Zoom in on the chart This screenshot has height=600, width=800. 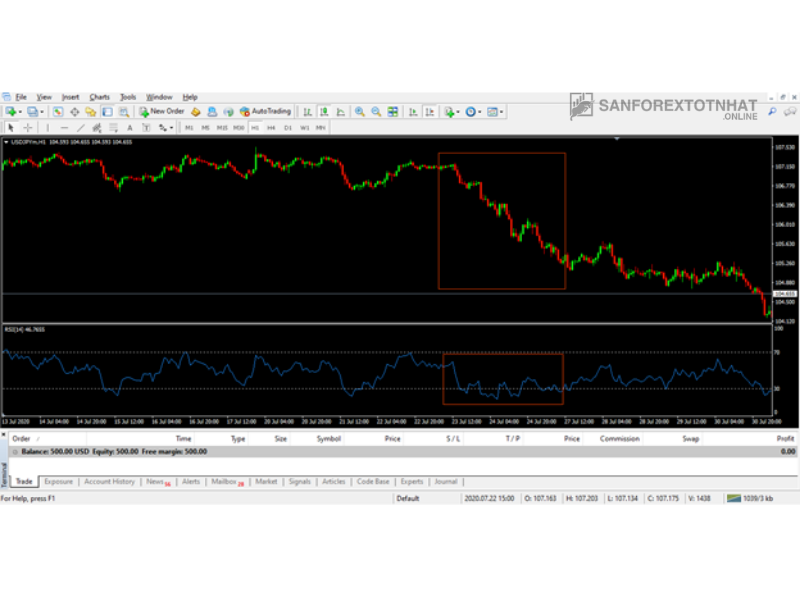click(360, 112)
